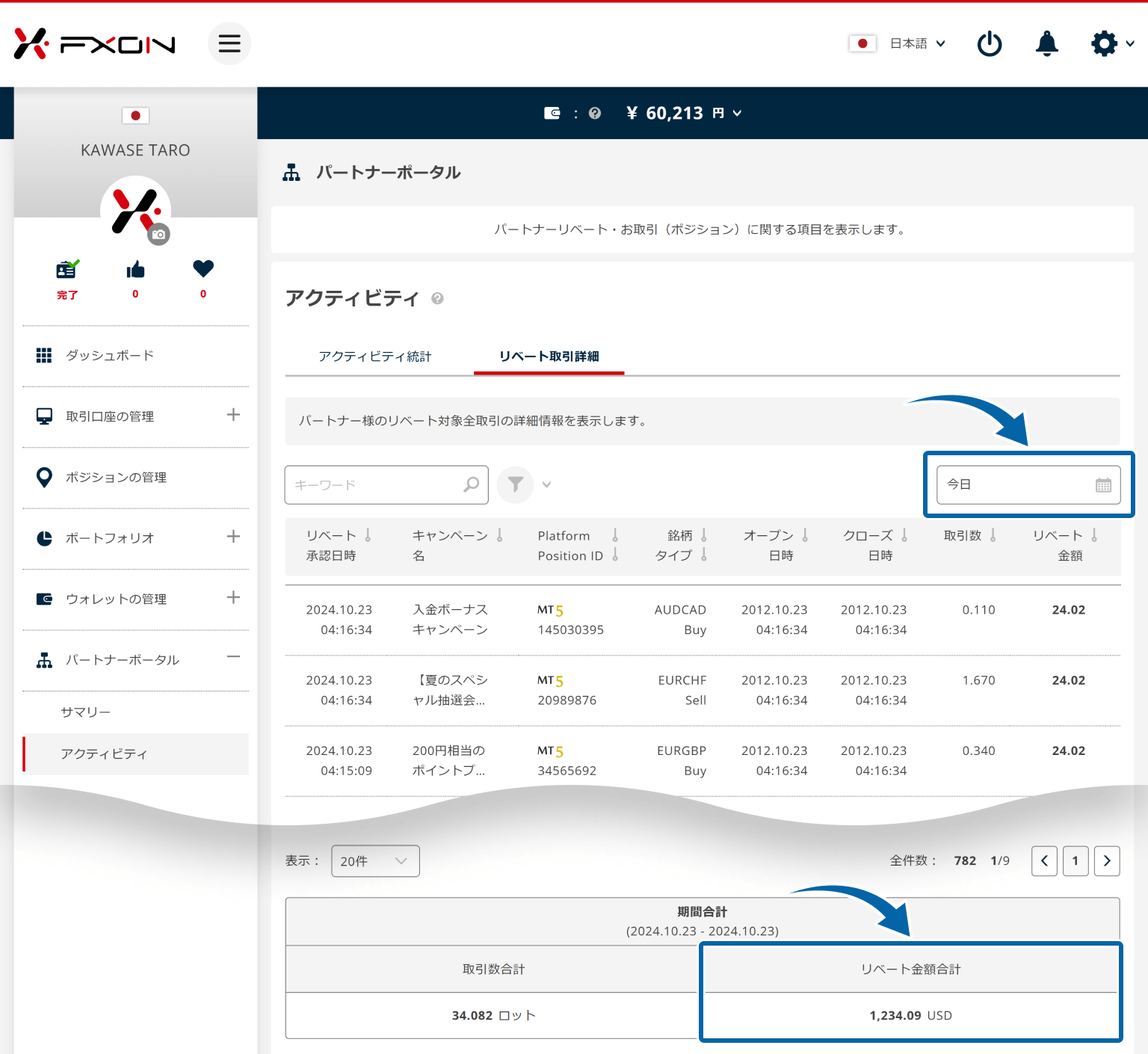
Task: Open the hamburger menu button
Action: pyautogui.click(x=229, y=43)
